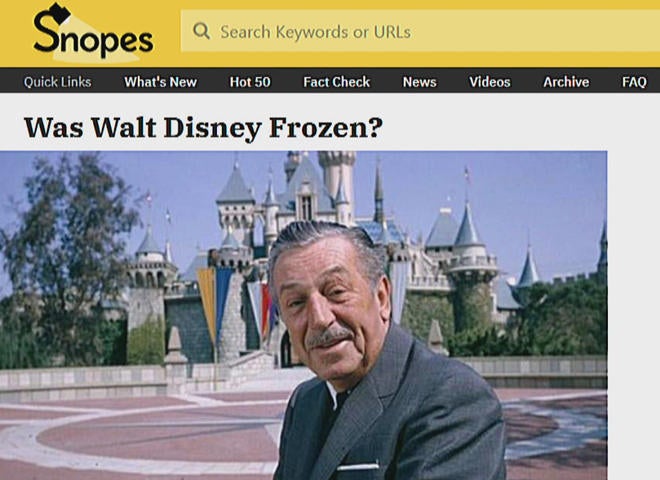Open the News section
660x480 pixels.
[420, 82]
